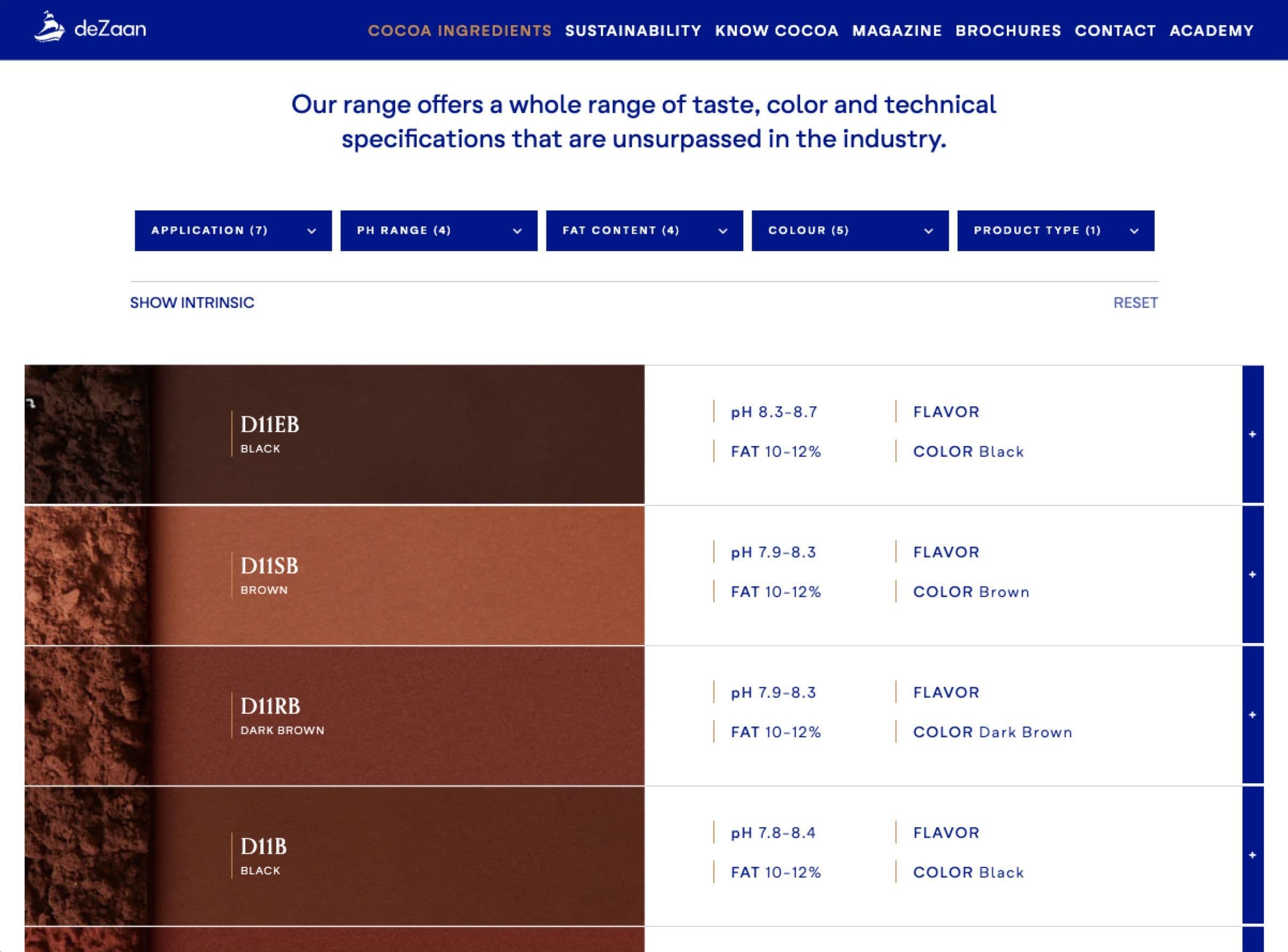
Task: Open the Contact page
Action: pos(1114,31)
